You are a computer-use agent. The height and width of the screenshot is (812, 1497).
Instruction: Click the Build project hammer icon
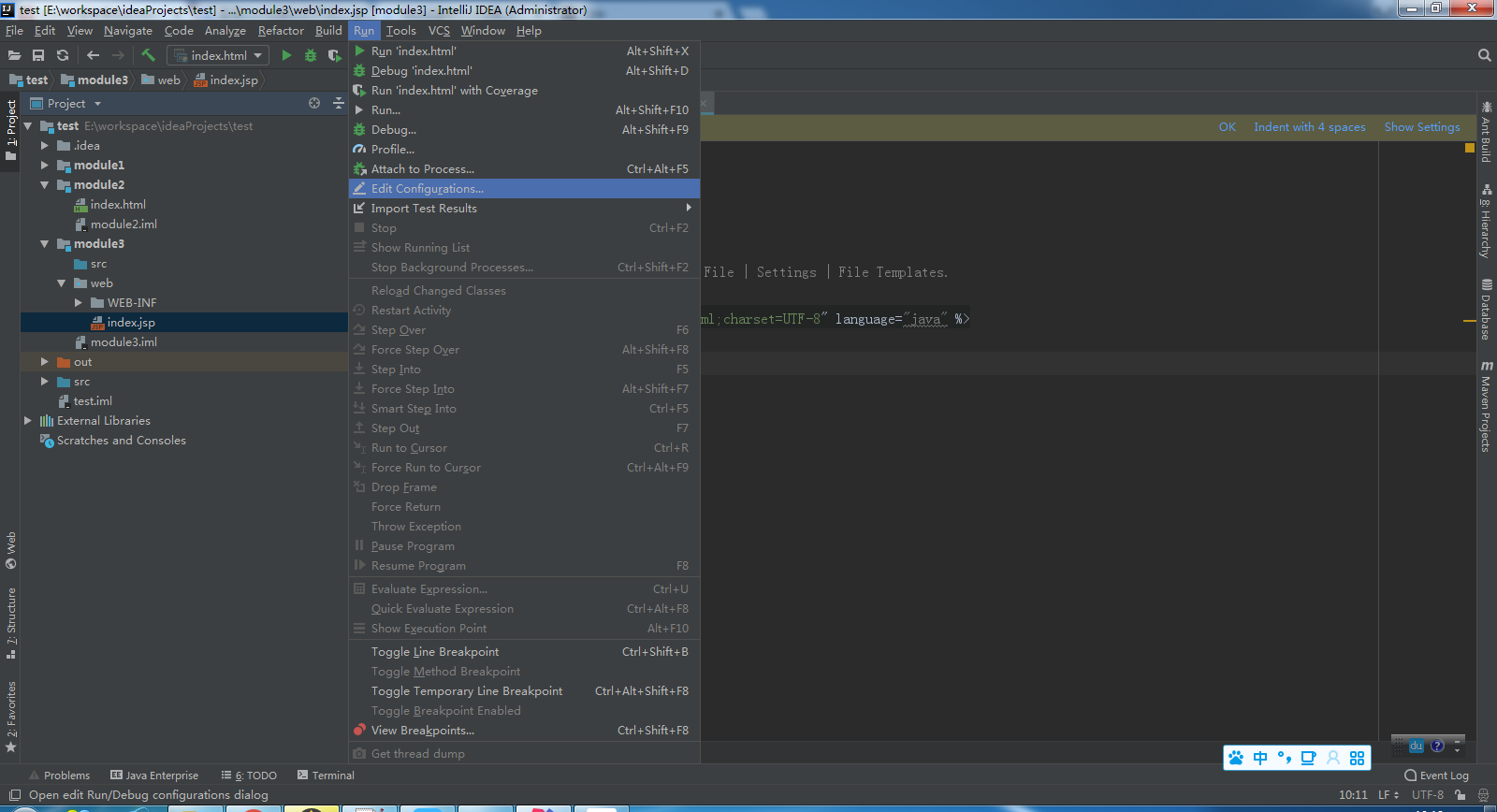coord(148,55)
